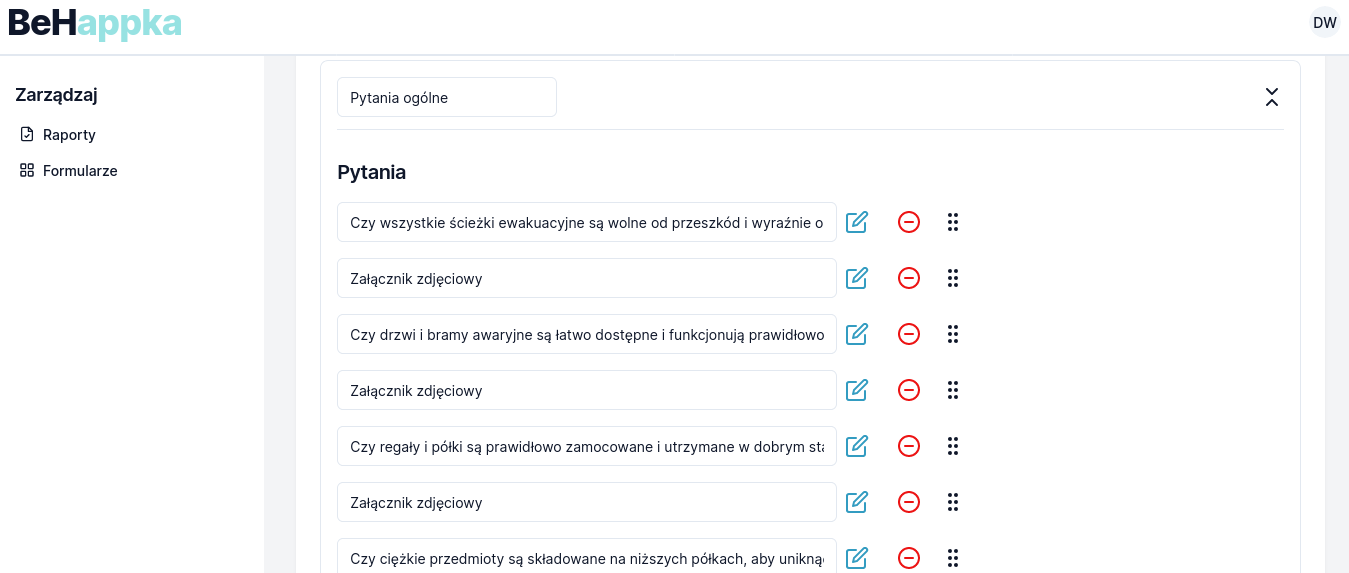Open the DW user avatar menu
The image size is (1349, 573).
[1325, 22]
